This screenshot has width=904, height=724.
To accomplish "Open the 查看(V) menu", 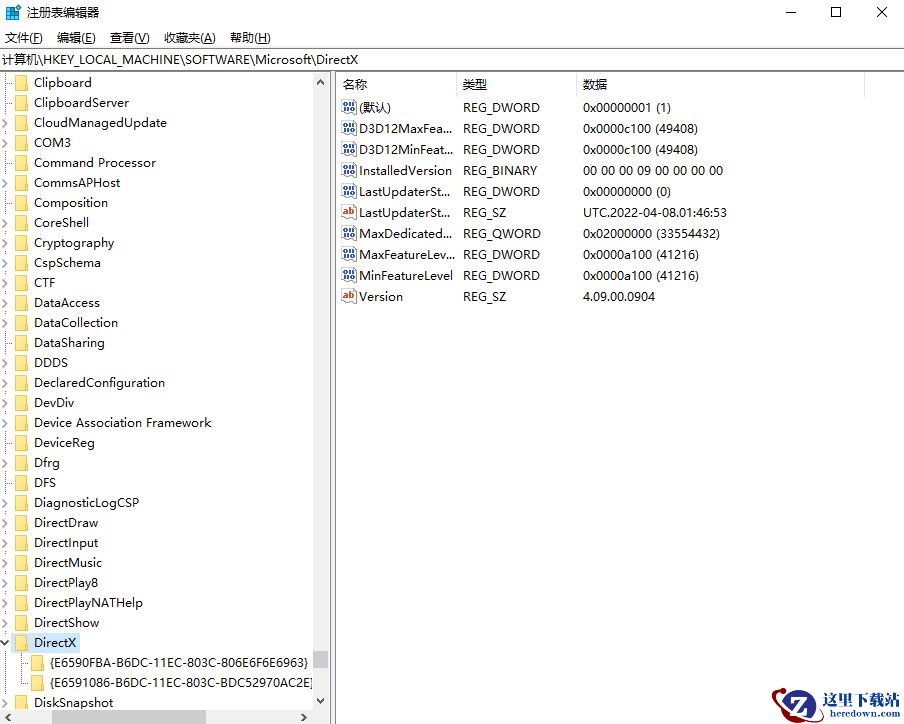I will 130,38.
